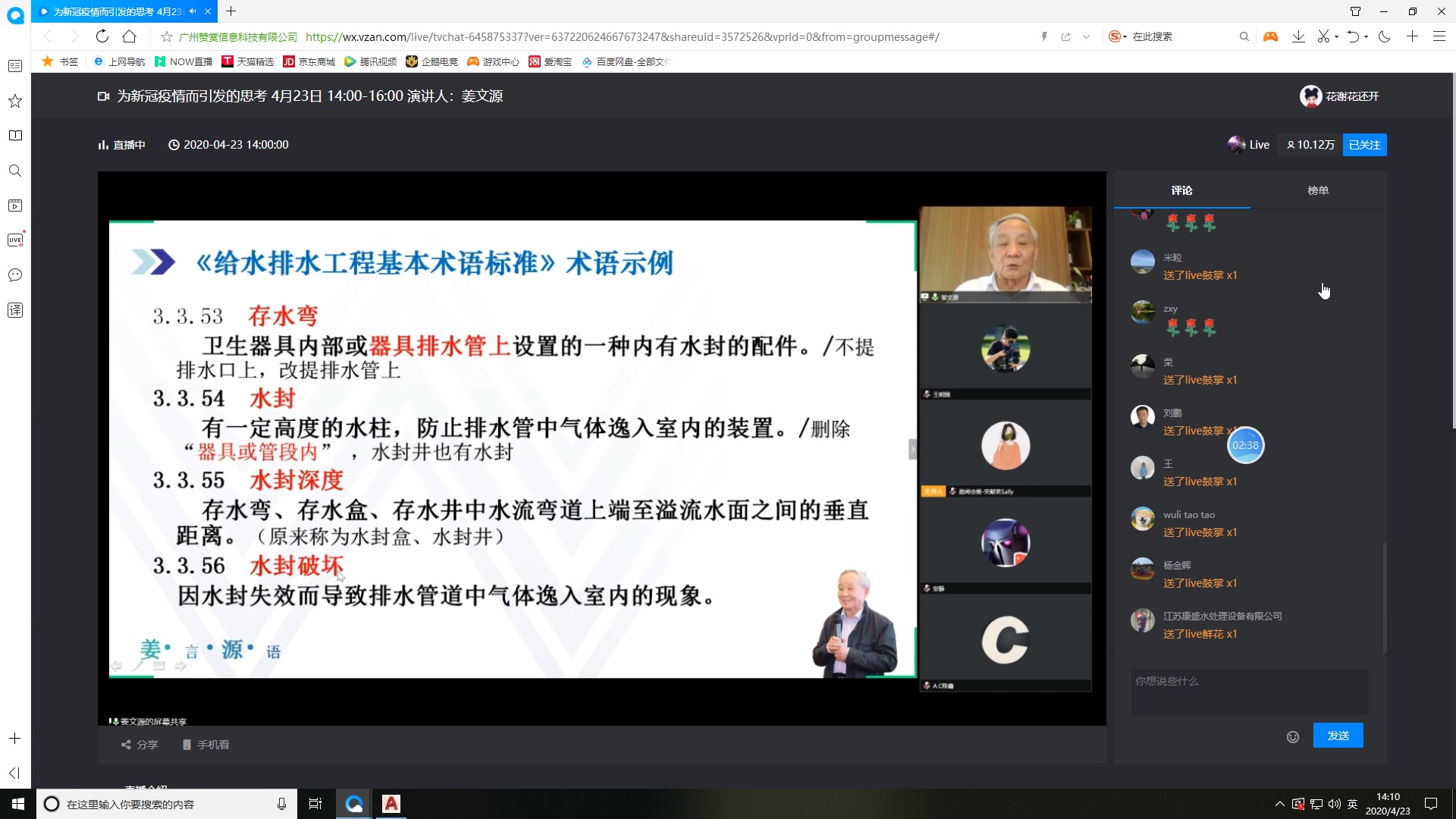
Task: Go to the browser home page
Action: tap(130, 36)
